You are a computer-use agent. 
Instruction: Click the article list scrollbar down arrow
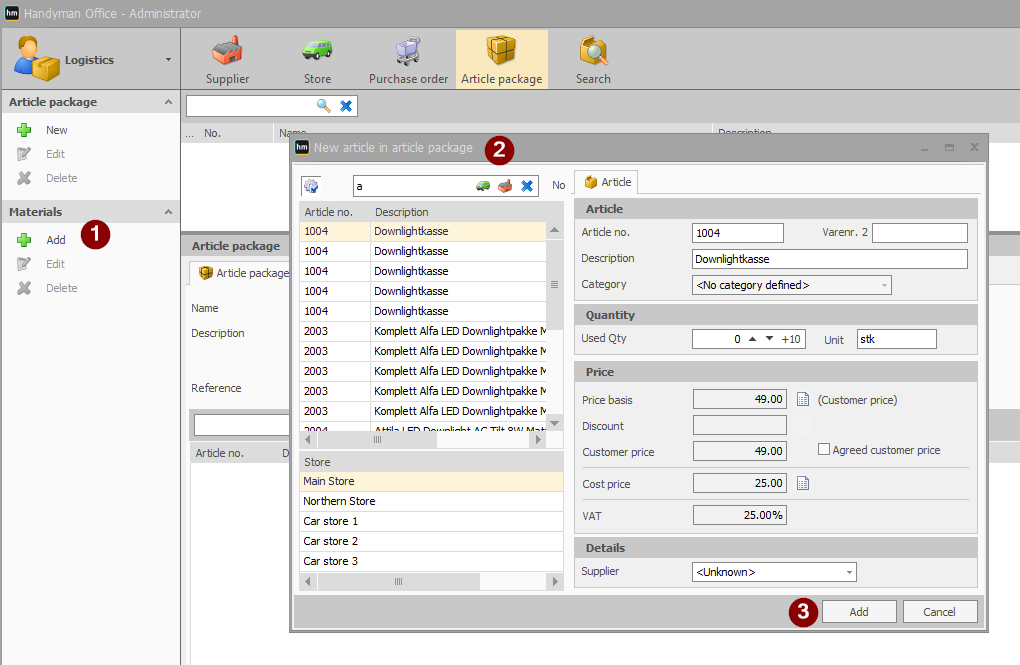pyautogui.click(x=555, y=424)
